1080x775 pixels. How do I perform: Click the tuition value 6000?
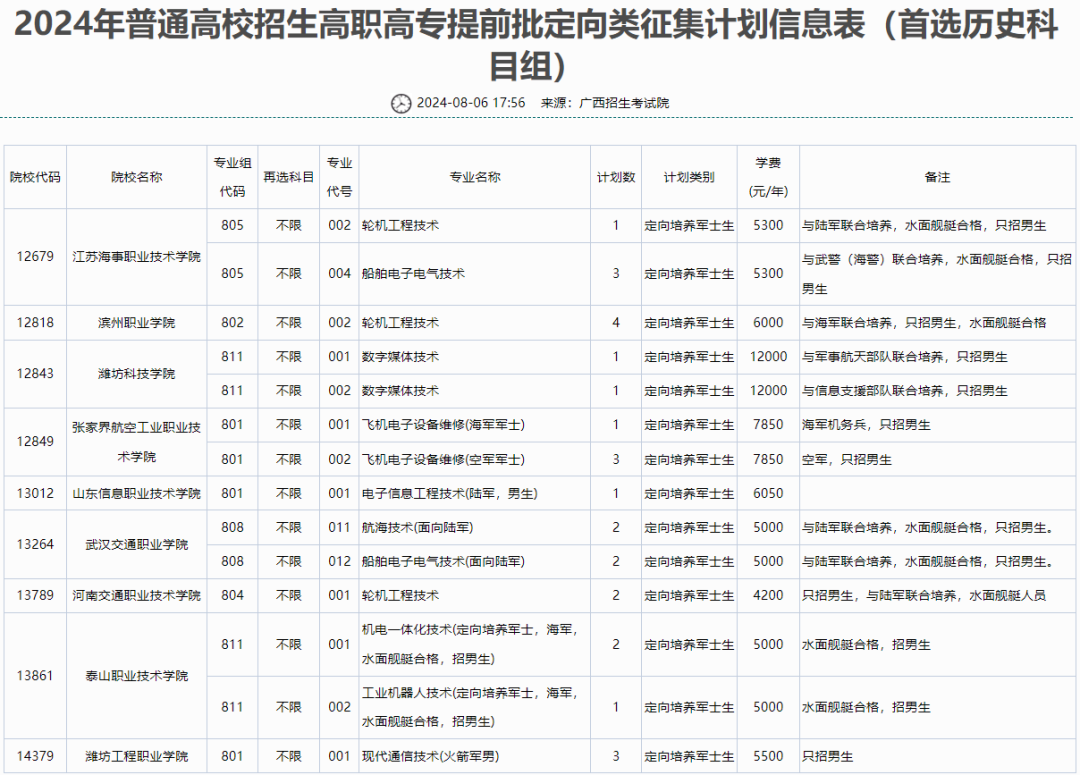click(768, 322)
